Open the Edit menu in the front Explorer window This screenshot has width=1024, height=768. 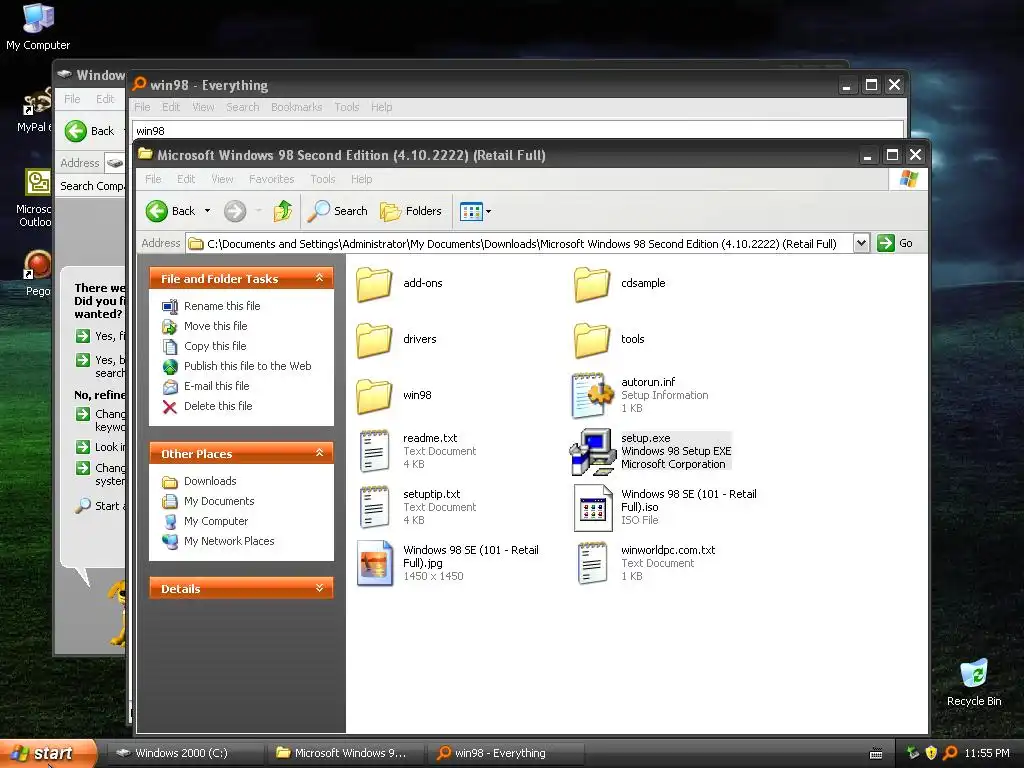point(185,179)
